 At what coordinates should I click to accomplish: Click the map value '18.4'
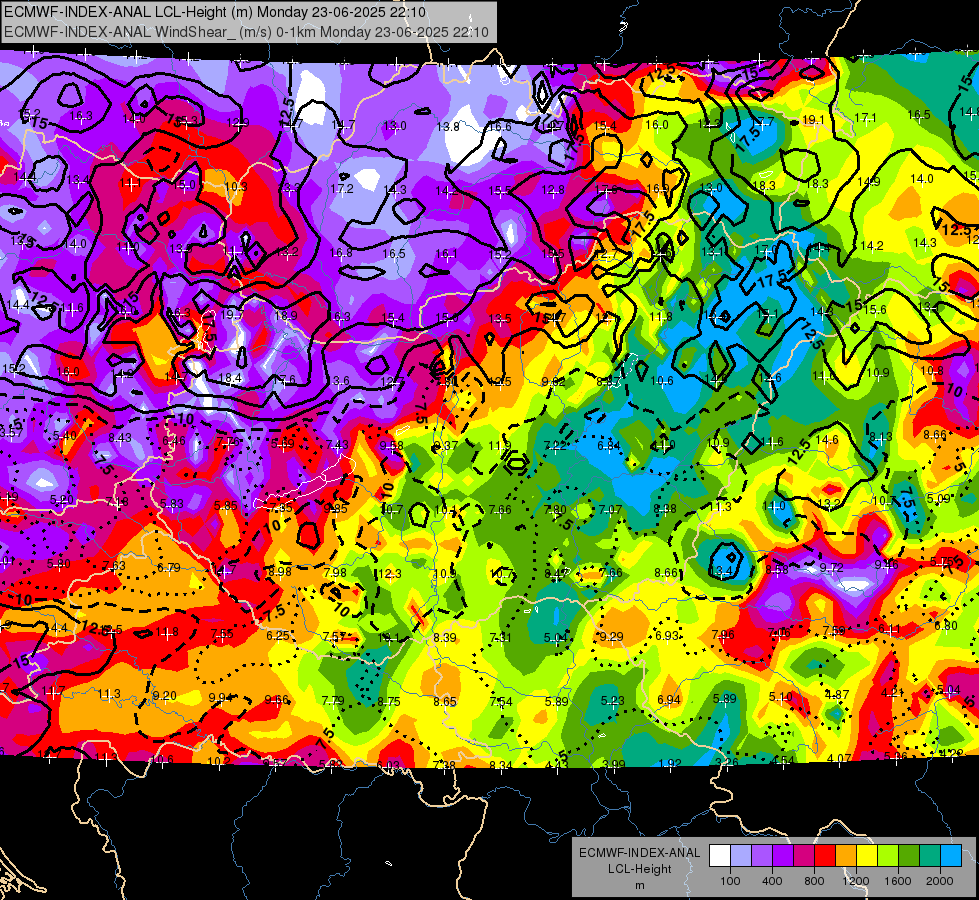[230, 378]
